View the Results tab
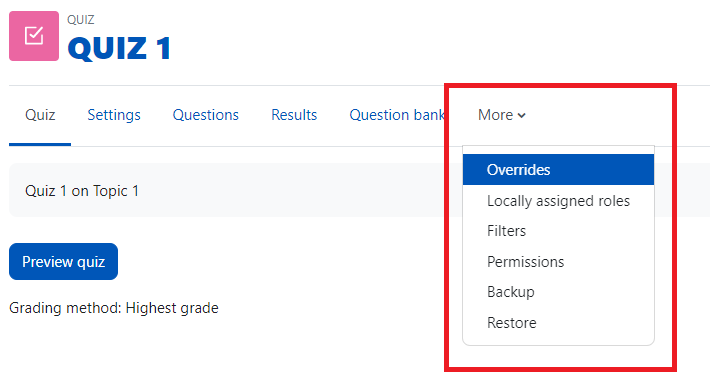710x390 pixels. click(294, 115)
